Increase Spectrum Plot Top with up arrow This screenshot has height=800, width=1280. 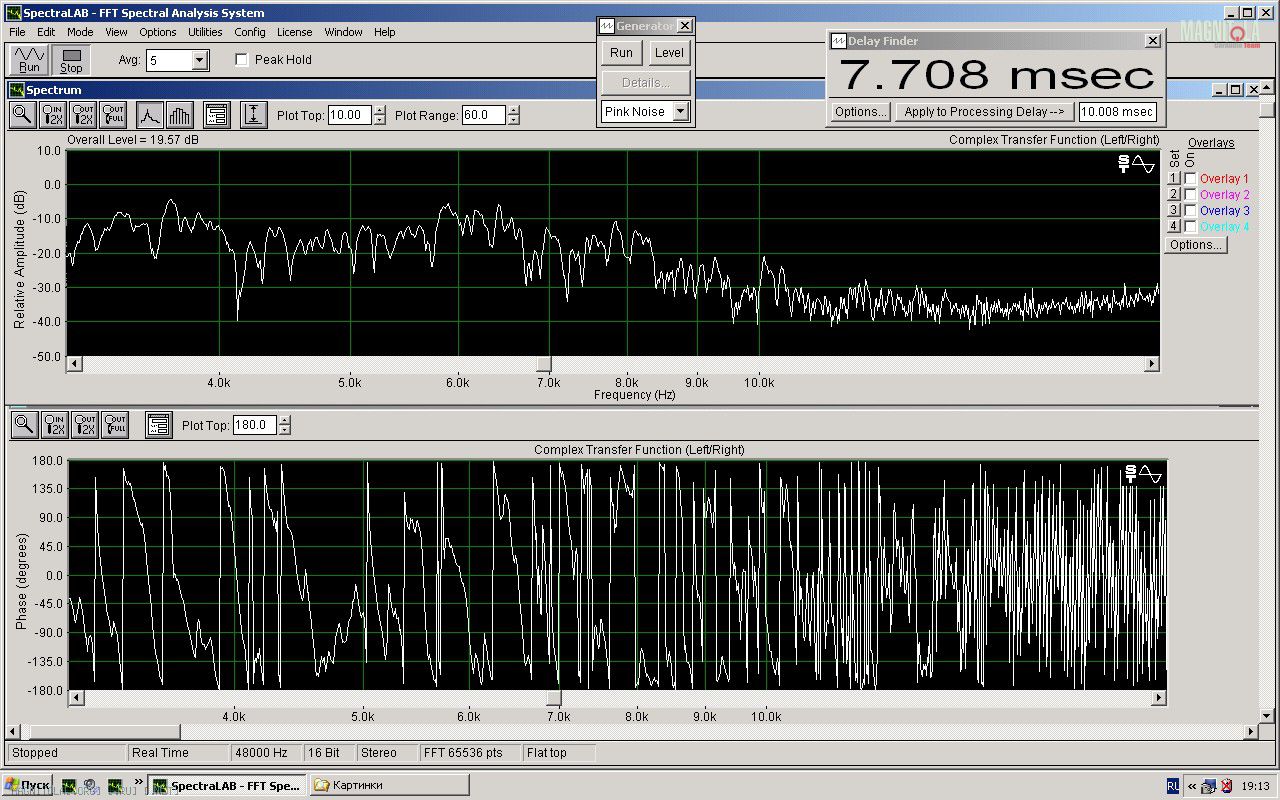click(x=379, y=110)
